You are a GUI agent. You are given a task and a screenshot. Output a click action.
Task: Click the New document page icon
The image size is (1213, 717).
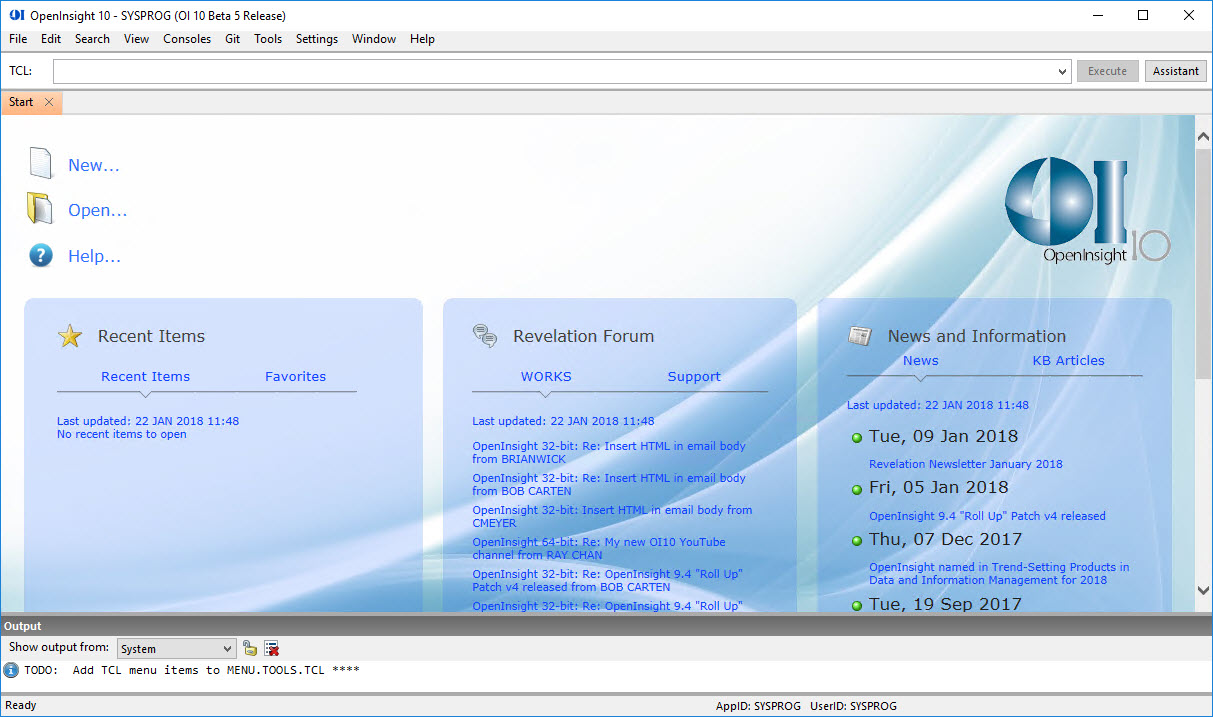[x=41, y=163]
